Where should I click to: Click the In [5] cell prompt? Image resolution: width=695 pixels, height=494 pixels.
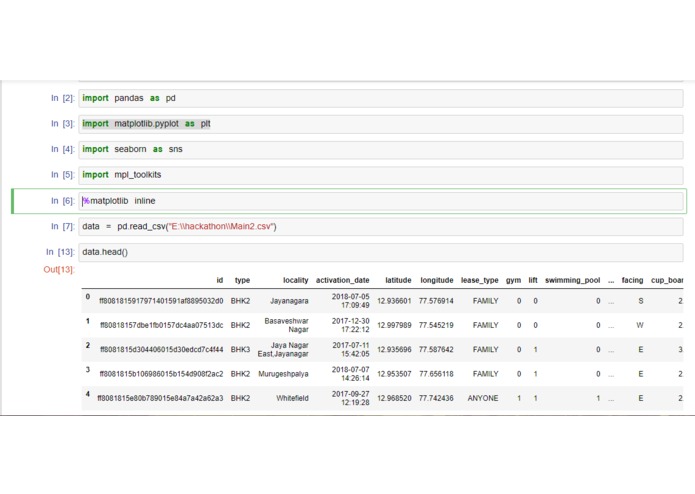[62, 175]
